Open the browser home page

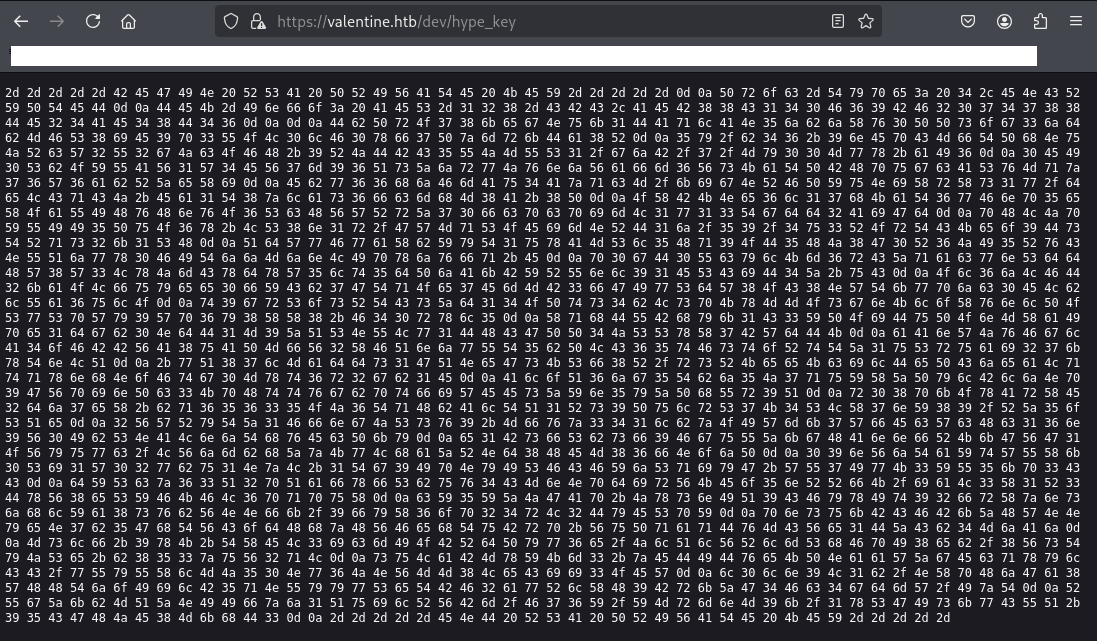(128, 21)
